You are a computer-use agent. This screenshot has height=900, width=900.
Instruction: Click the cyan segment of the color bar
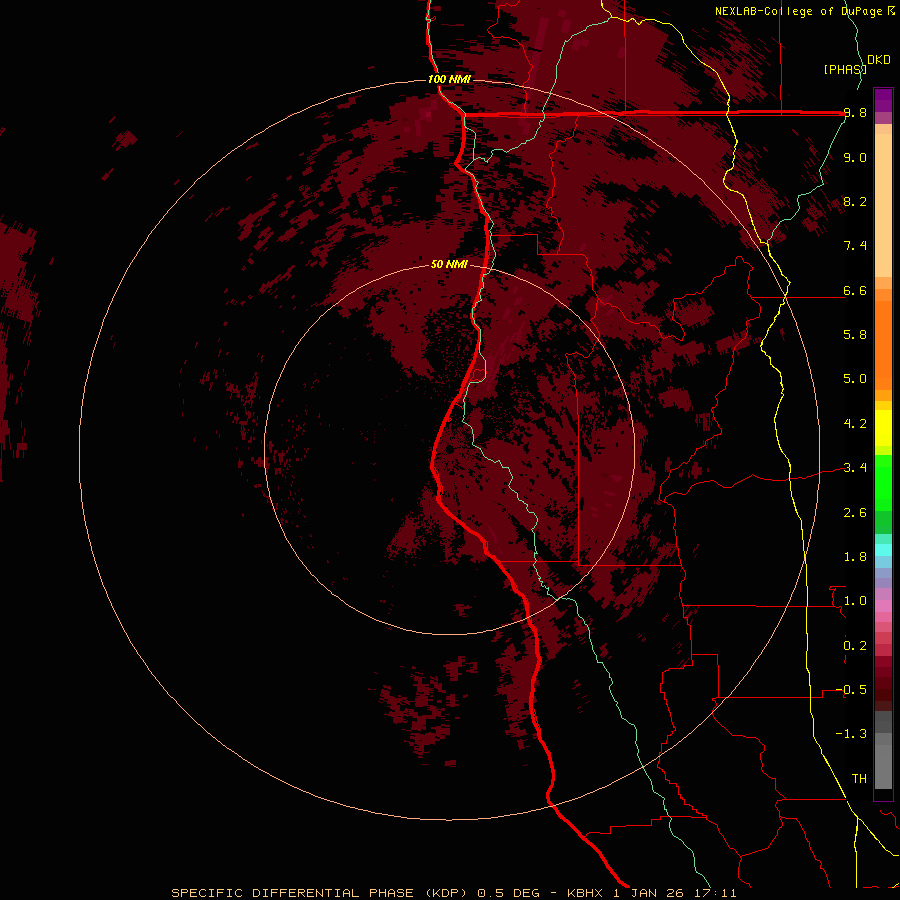tap(883, 549)
